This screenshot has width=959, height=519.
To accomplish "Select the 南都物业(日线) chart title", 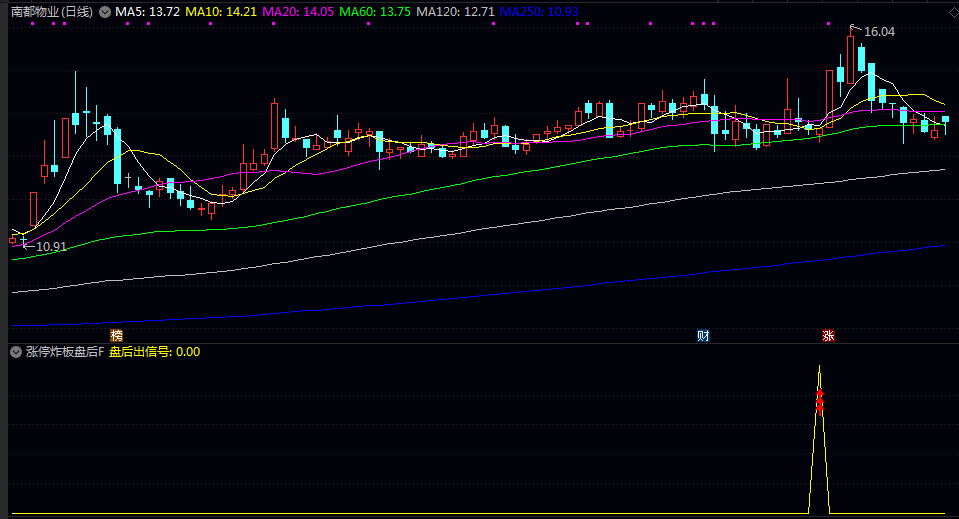I will tap(52, 12).
